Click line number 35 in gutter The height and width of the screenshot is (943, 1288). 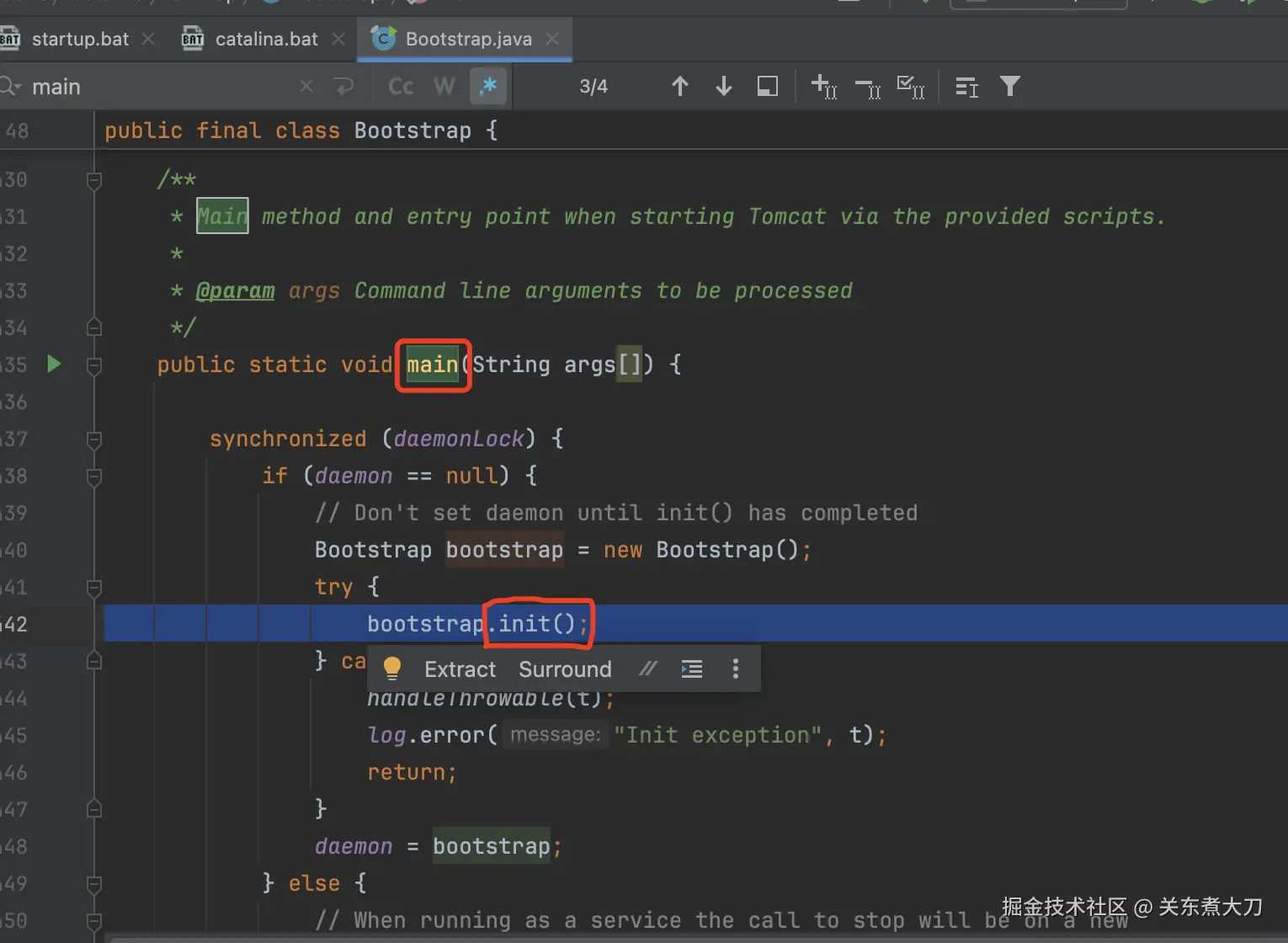pos(15,365)
